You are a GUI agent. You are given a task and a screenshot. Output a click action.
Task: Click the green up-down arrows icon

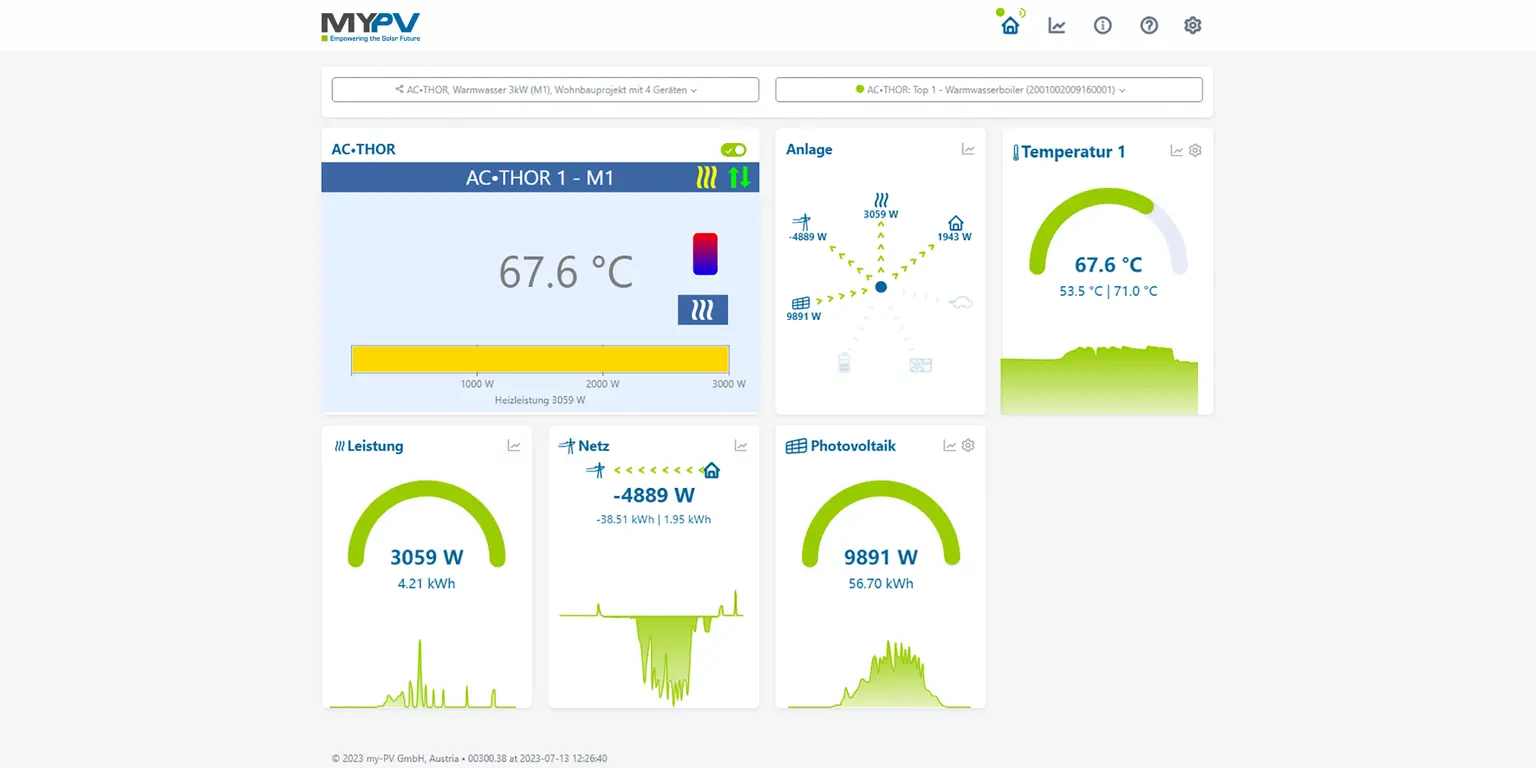pyautogui.click(x=739, y=178)
